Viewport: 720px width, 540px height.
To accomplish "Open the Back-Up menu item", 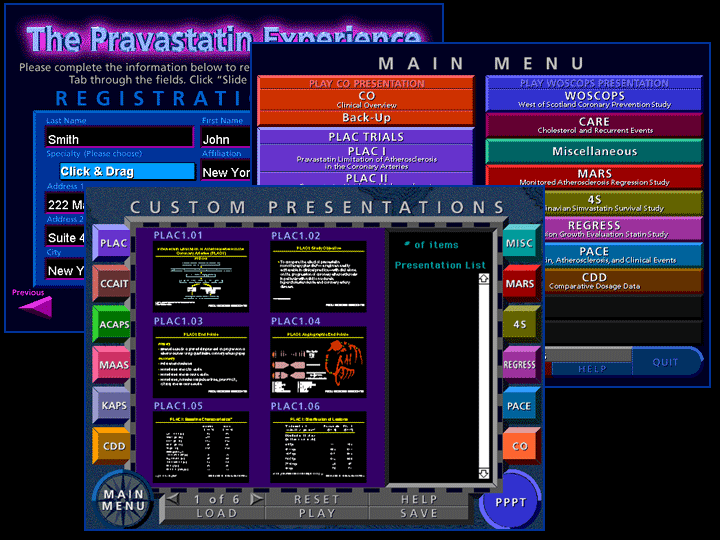I will coord(366,118).
